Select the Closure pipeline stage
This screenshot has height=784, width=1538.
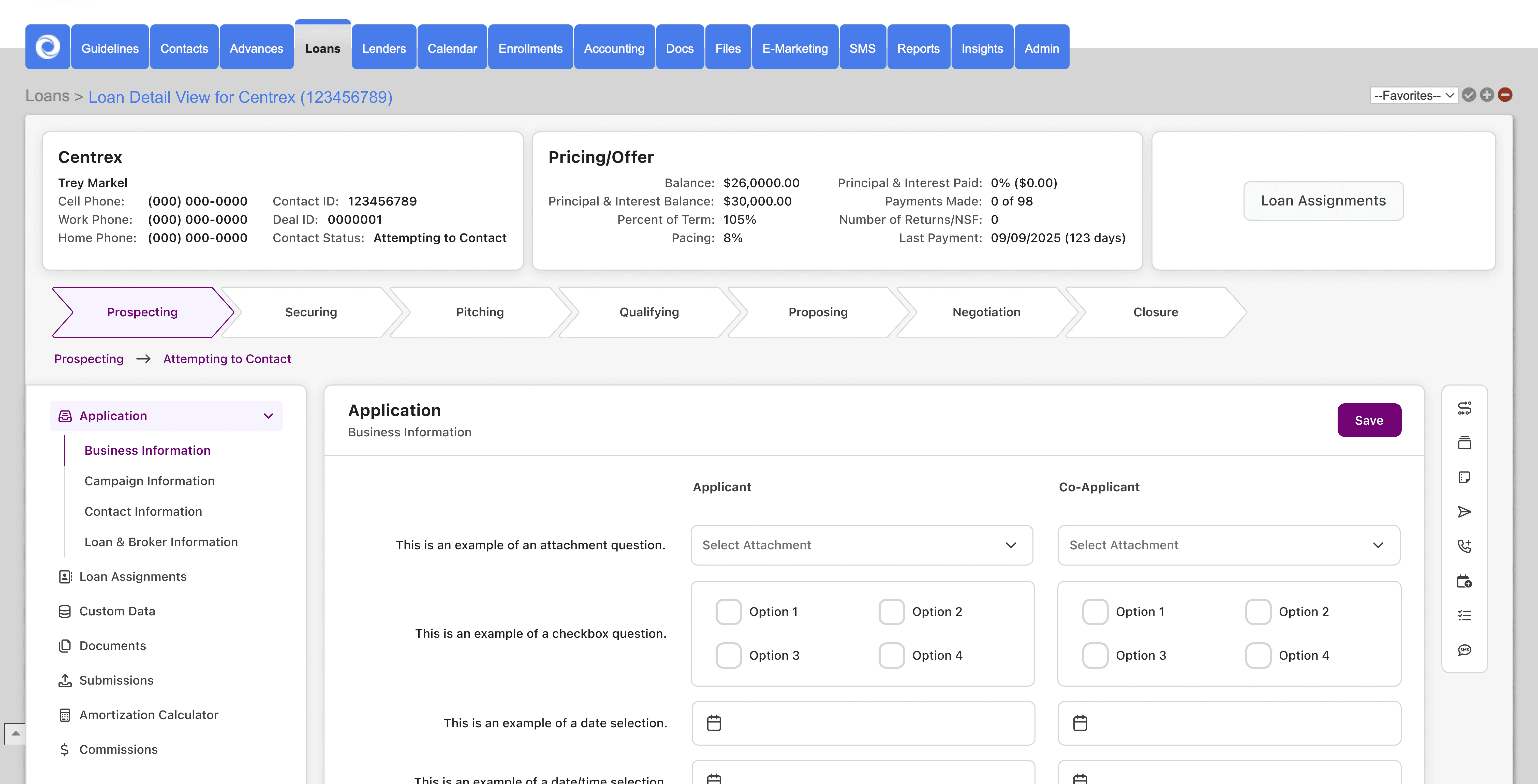1156,312
